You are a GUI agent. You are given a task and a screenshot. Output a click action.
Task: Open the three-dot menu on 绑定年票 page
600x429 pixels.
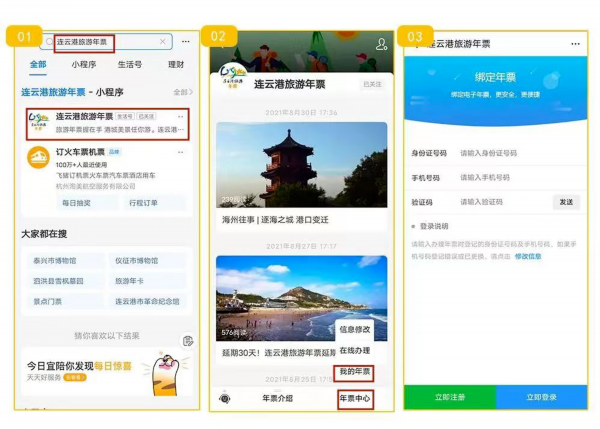tap(575, 44)
